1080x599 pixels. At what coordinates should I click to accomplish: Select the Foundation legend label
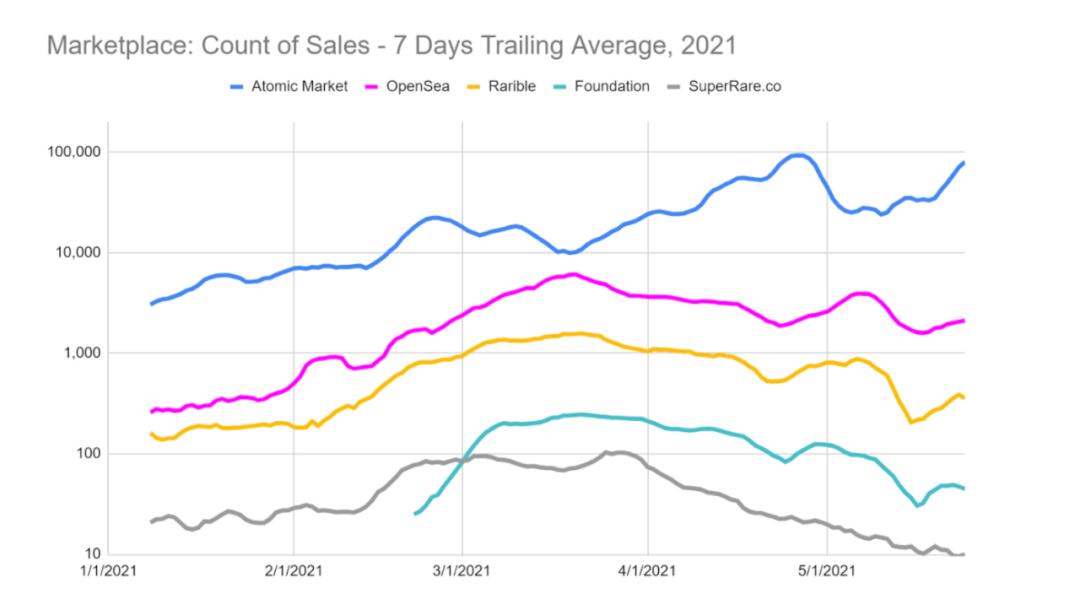tap(614, 87)
